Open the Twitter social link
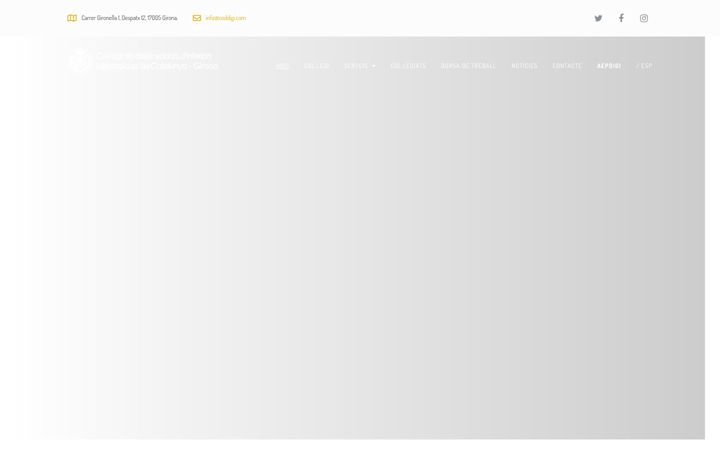This screenshot has height=450, width=720. pyautogui.click(x=598, y=18)
